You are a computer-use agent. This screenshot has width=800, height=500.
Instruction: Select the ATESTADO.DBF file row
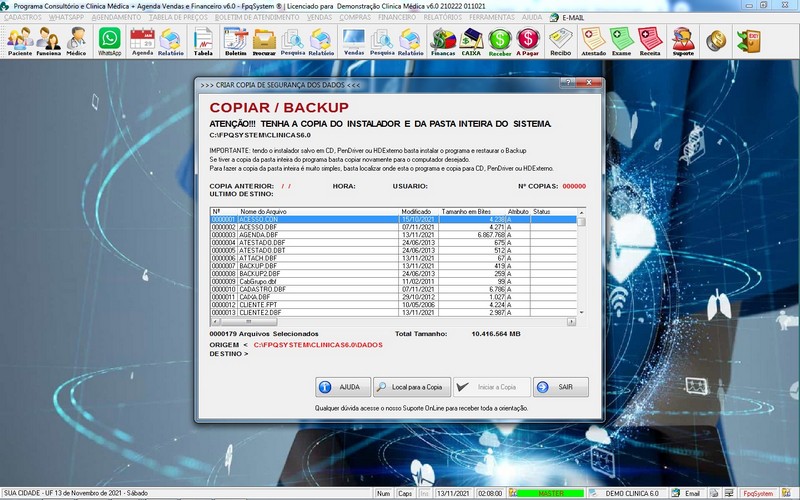393,242
